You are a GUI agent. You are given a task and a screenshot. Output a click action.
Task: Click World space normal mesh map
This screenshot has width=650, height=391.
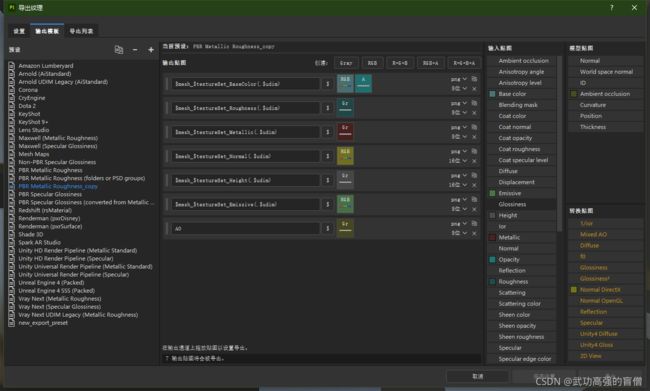606,72
